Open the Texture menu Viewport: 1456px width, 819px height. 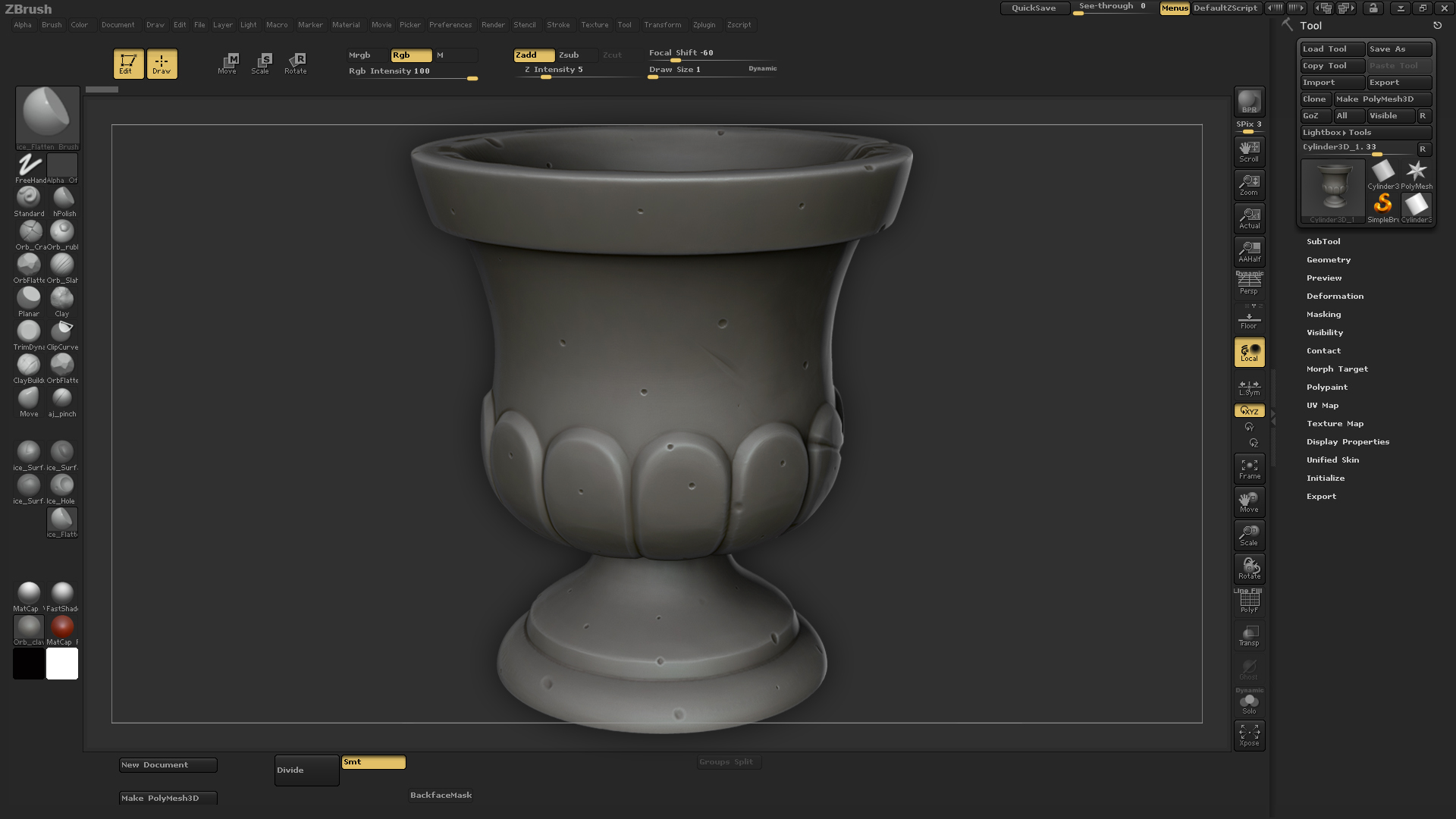pyautogui.click(x=595, y=24)
